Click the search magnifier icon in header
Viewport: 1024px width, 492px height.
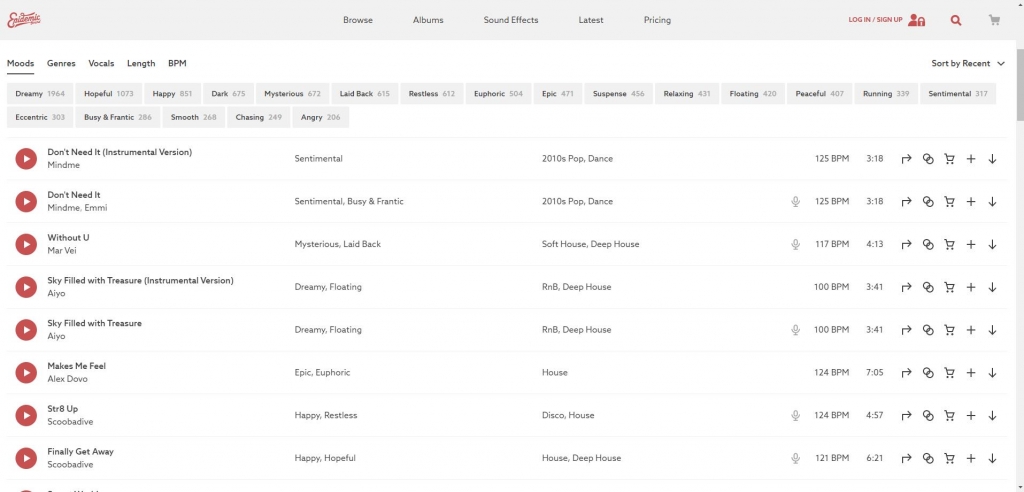(x=956, y=20)
